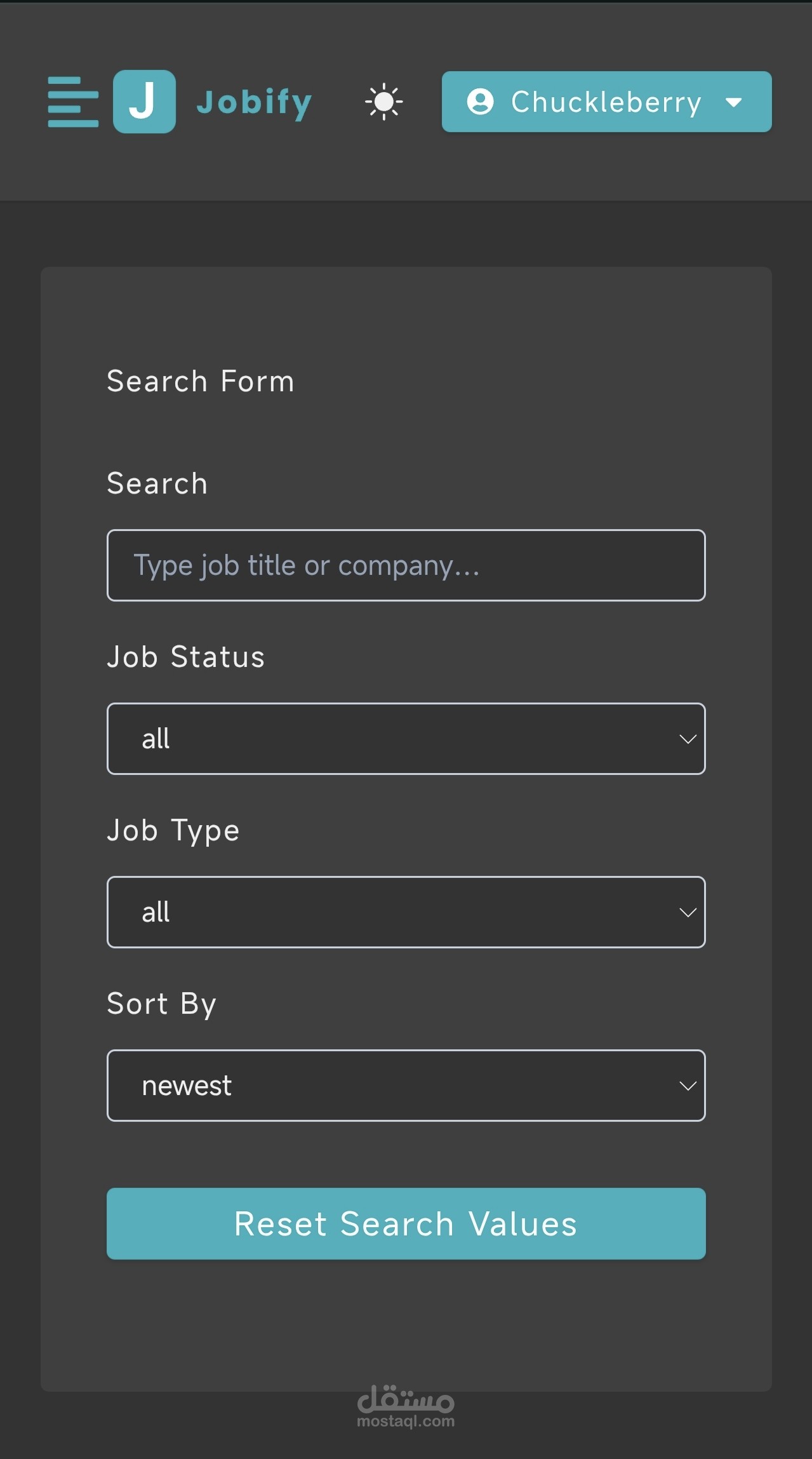The height and width of the screenshot is (1459, 812).
Task: Click the chevron arrow in Job Status select
Action: 688,739
